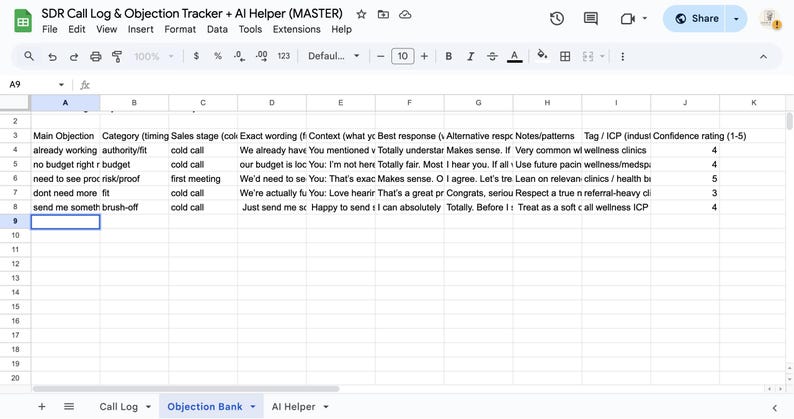Open the fill color paint bucket
The image size is (794, 419).
pos(542,56)
